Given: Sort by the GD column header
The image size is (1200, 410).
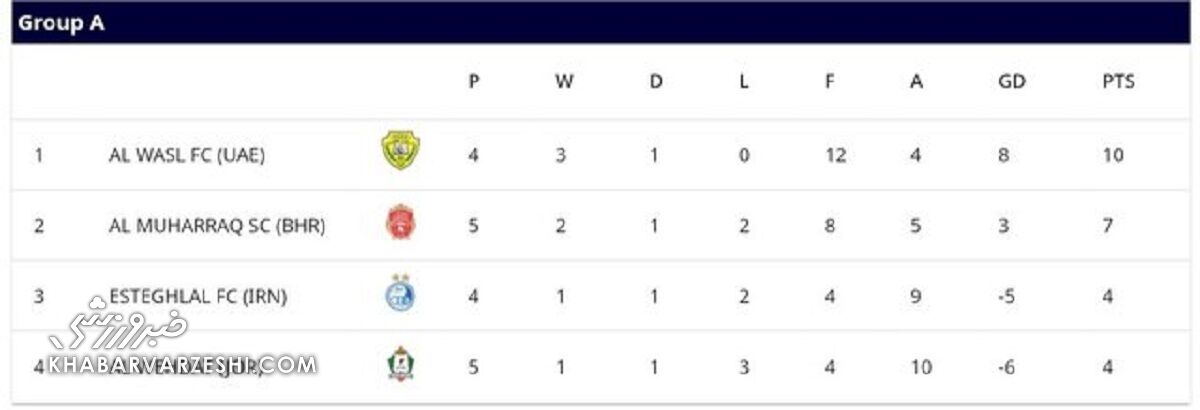Looking at the screenshot, I should [1012, 82].
